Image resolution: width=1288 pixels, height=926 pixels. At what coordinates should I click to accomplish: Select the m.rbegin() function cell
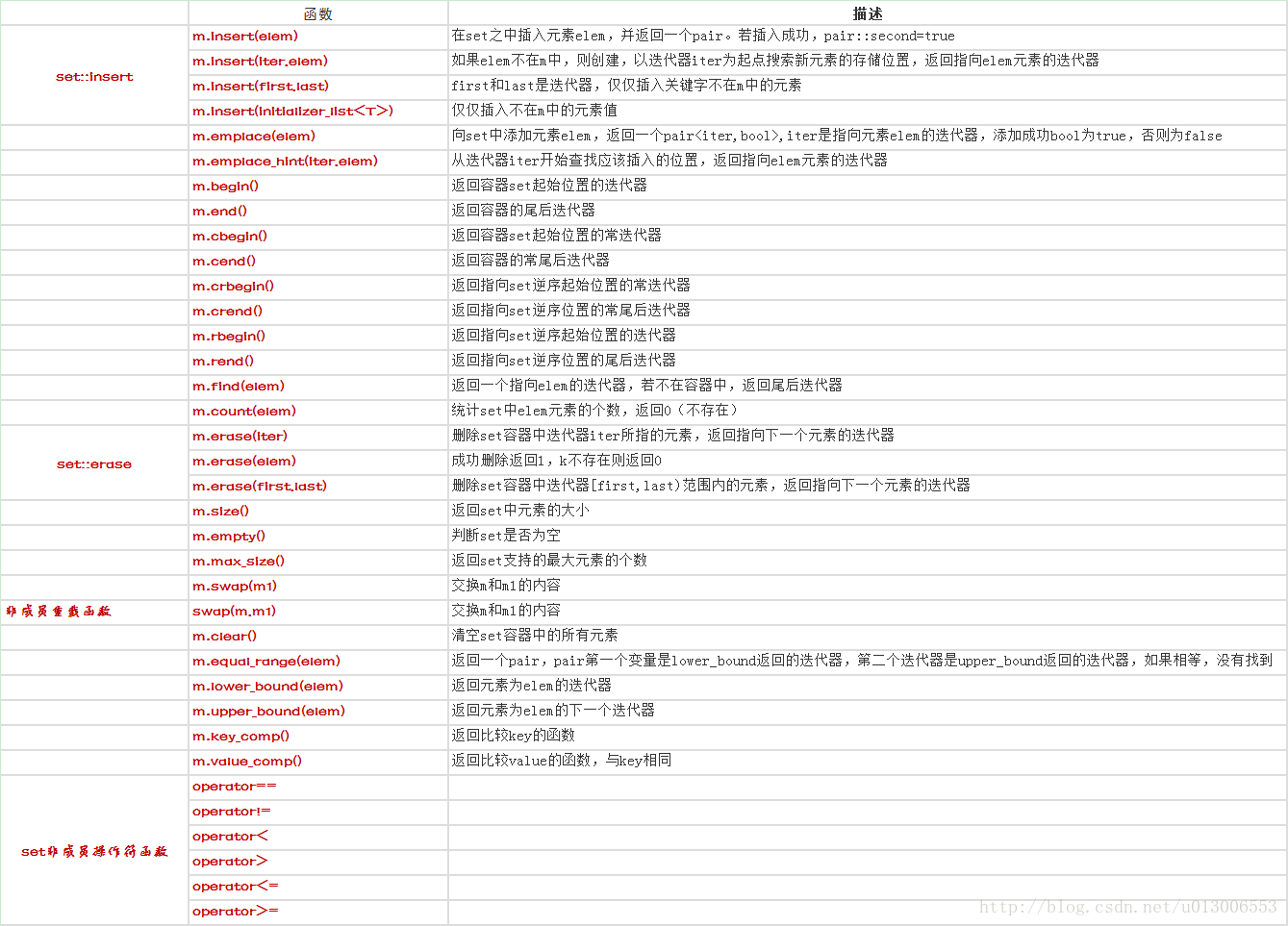318,337
